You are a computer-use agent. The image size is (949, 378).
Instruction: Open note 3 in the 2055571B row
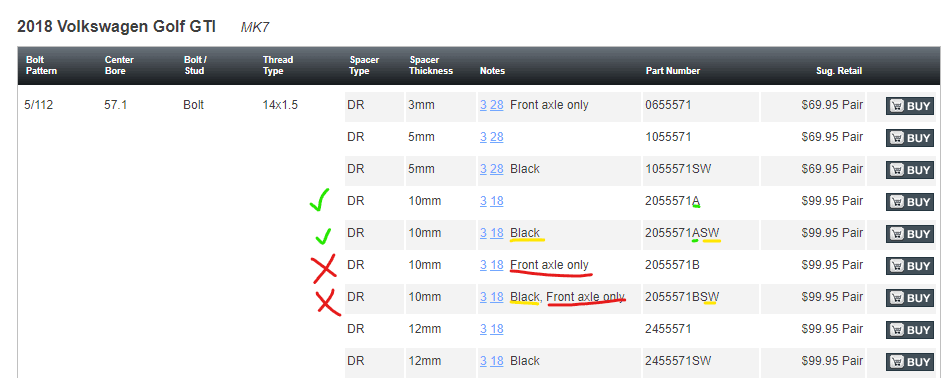coord(483,265)
